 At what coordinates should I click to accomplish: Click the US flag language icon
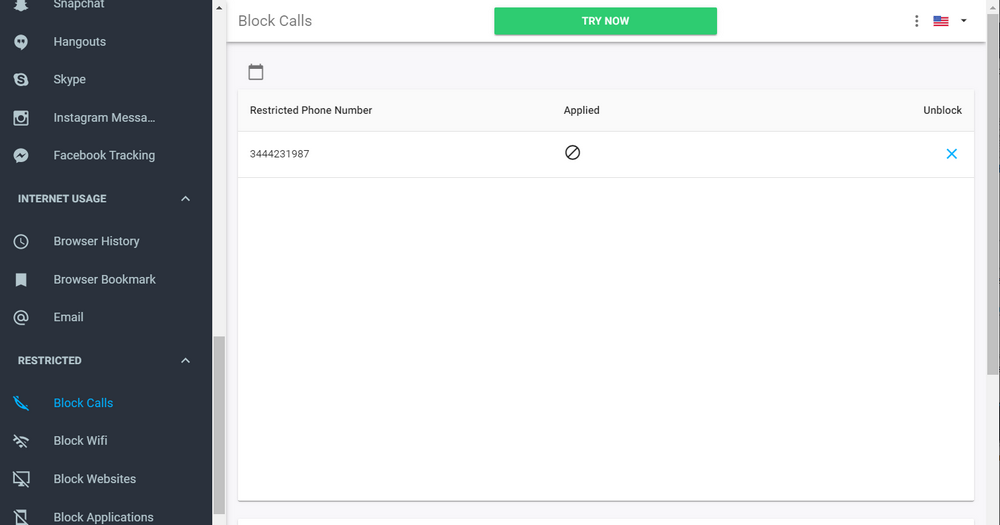pos(941,21)
